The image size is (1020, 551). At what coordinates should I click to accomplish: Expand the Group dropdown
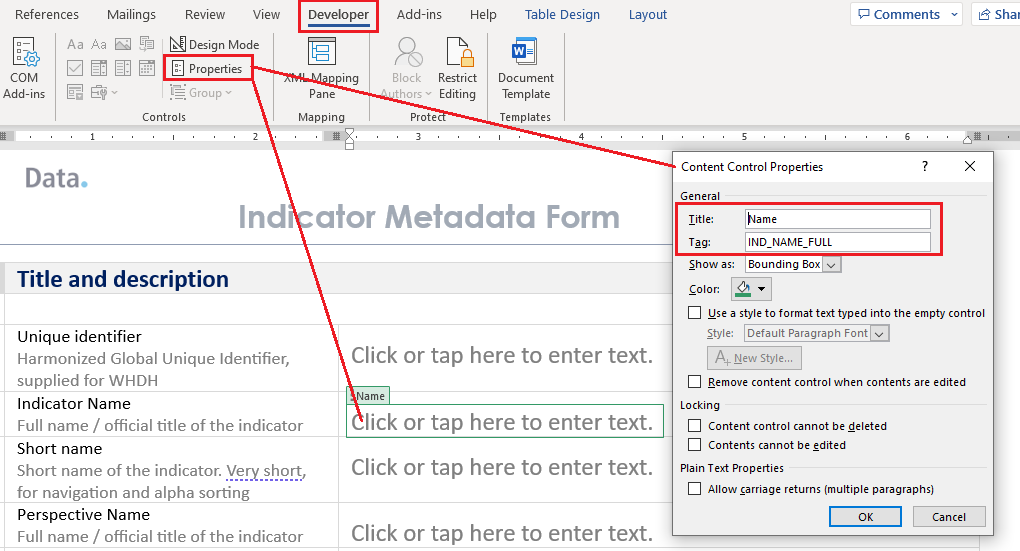click(201, 92)
